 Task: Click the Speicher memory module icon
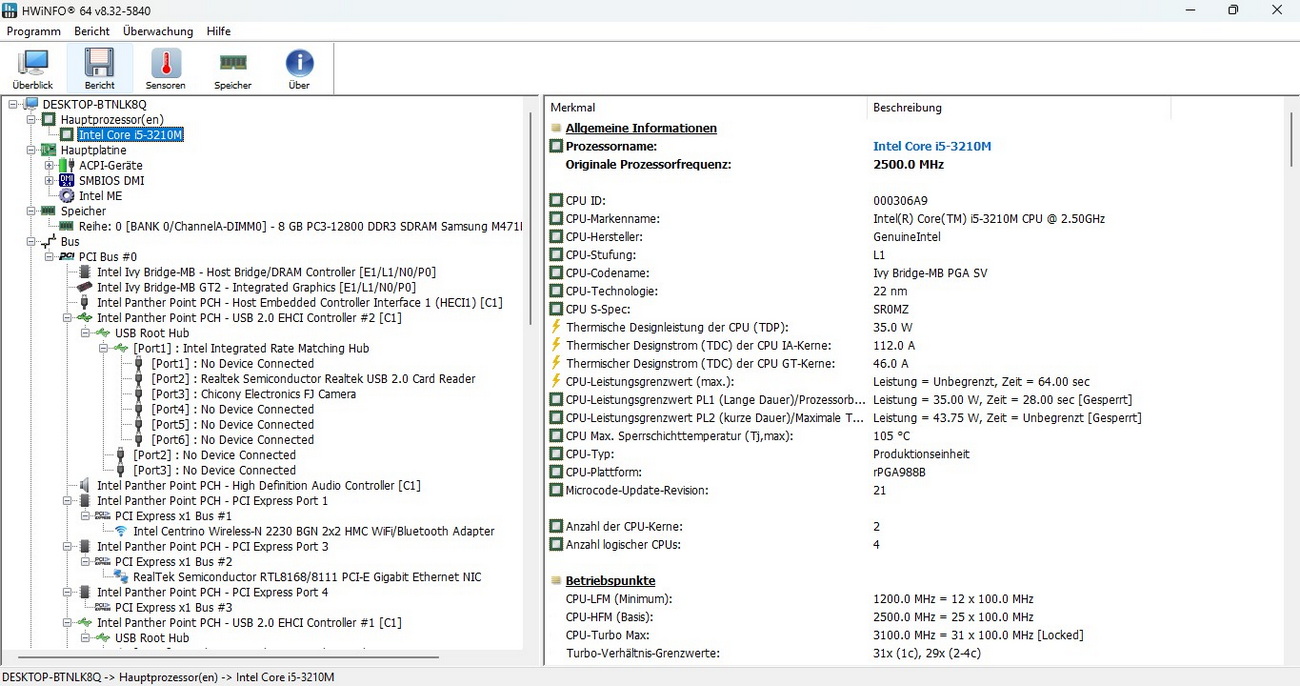point(233,70)
